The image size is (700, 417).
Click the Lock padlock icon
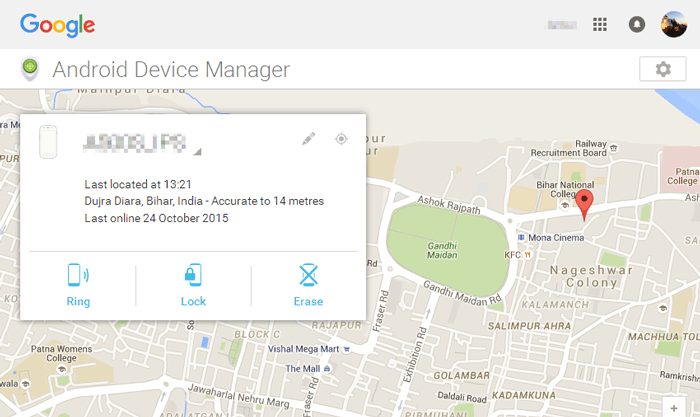click(x=193, y=275)
